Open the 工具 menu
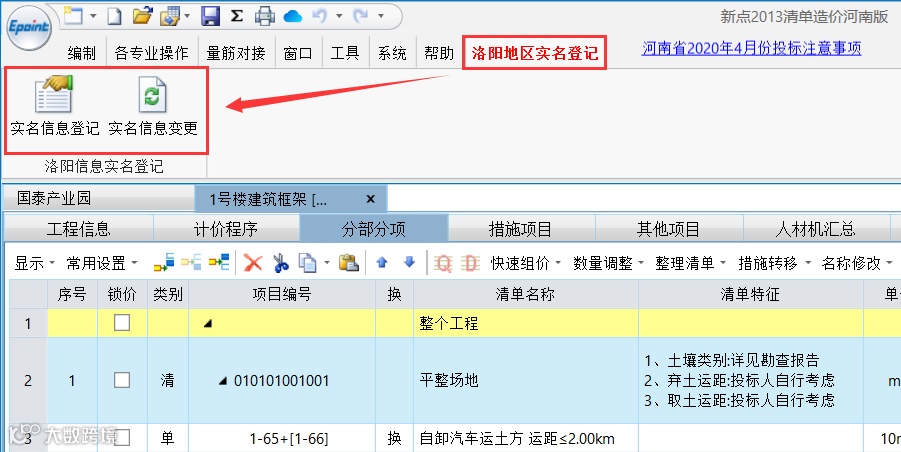Screen dimensions: 901x452 pos(345,53)
